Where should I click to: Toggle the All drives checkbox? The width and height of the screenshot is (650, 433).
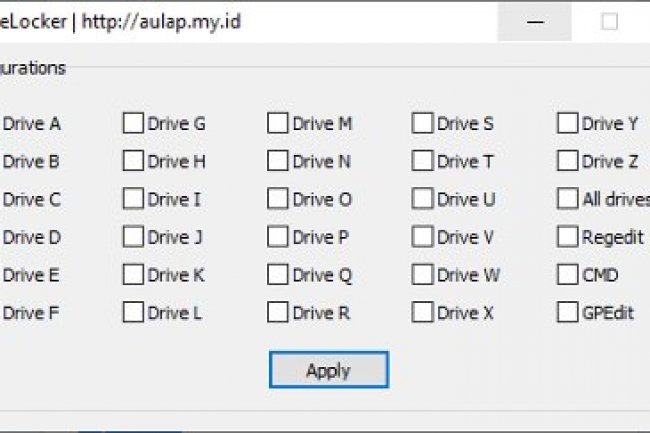coord(568,199)
